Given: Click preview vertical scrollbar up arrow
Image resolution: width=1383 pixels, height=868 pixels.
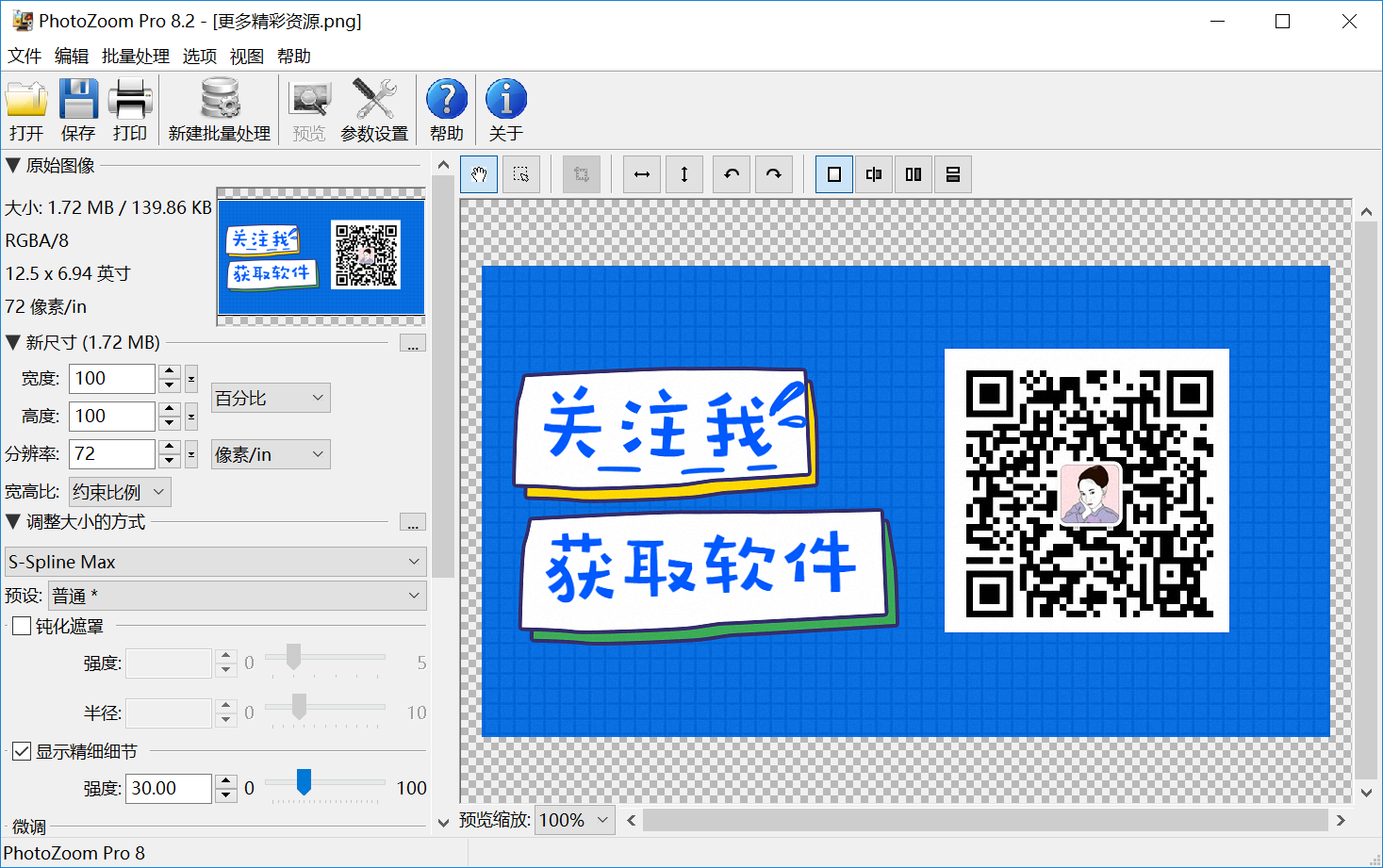Looking at the screenshot, I should coord(1367,211).
